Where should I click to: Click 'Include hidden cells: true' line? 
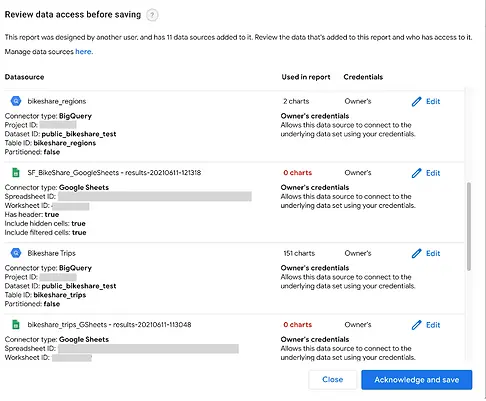45,223
